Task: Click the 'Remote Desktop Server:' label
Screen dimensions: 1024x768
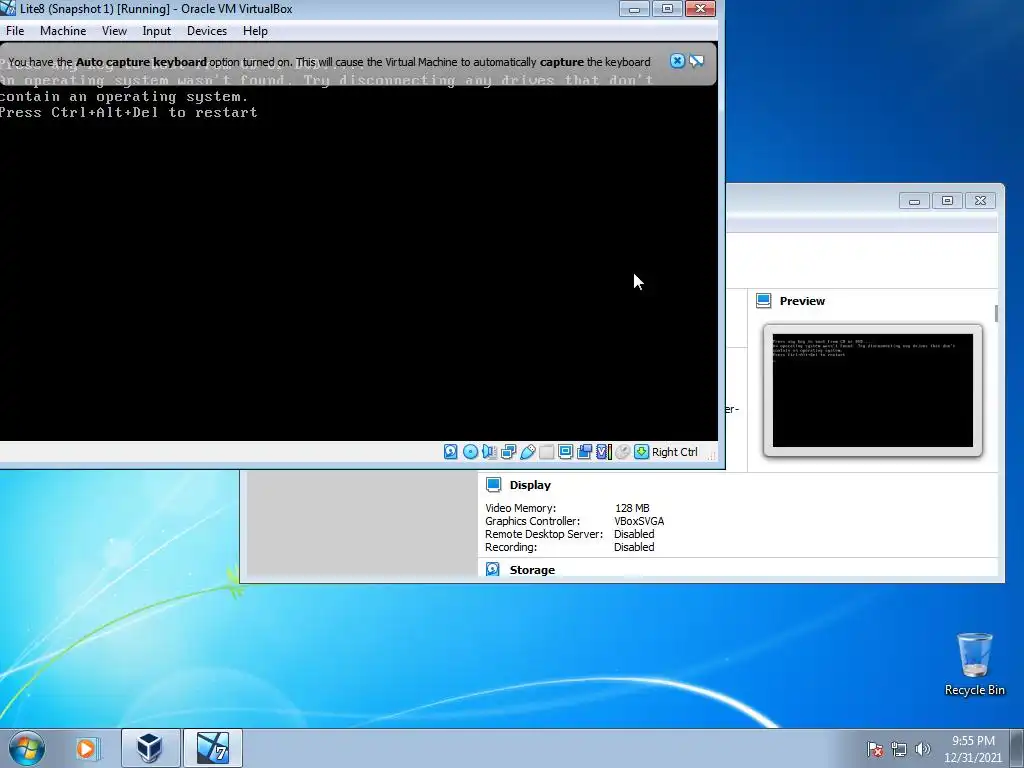Action: click(544, 534)
